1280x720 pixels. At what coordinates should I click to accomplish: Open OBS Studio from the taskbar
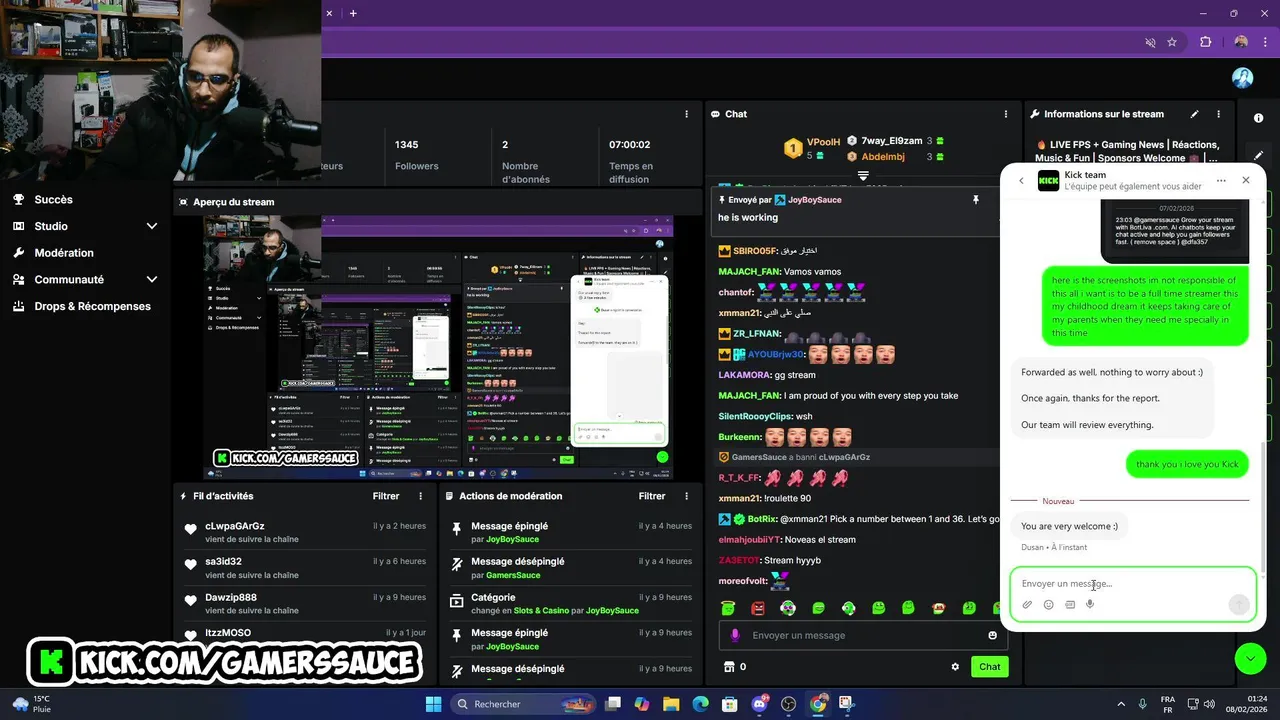point(788,704)
